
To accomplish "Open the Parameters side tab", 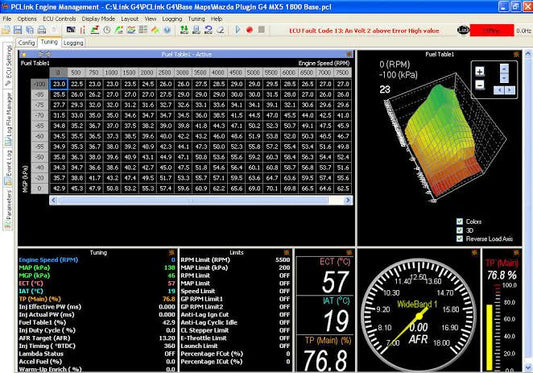I will [x=8, y=209].
